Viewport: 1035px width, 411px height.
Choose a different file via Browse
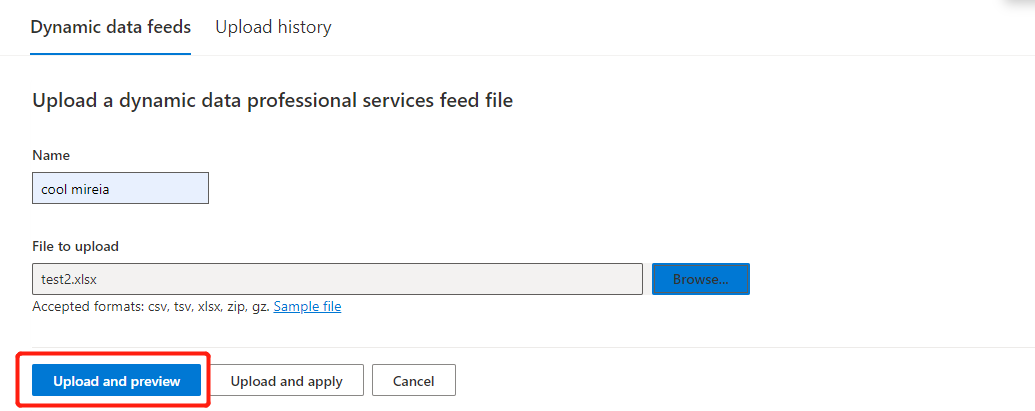pyautogui.click(x=701, y=279)
